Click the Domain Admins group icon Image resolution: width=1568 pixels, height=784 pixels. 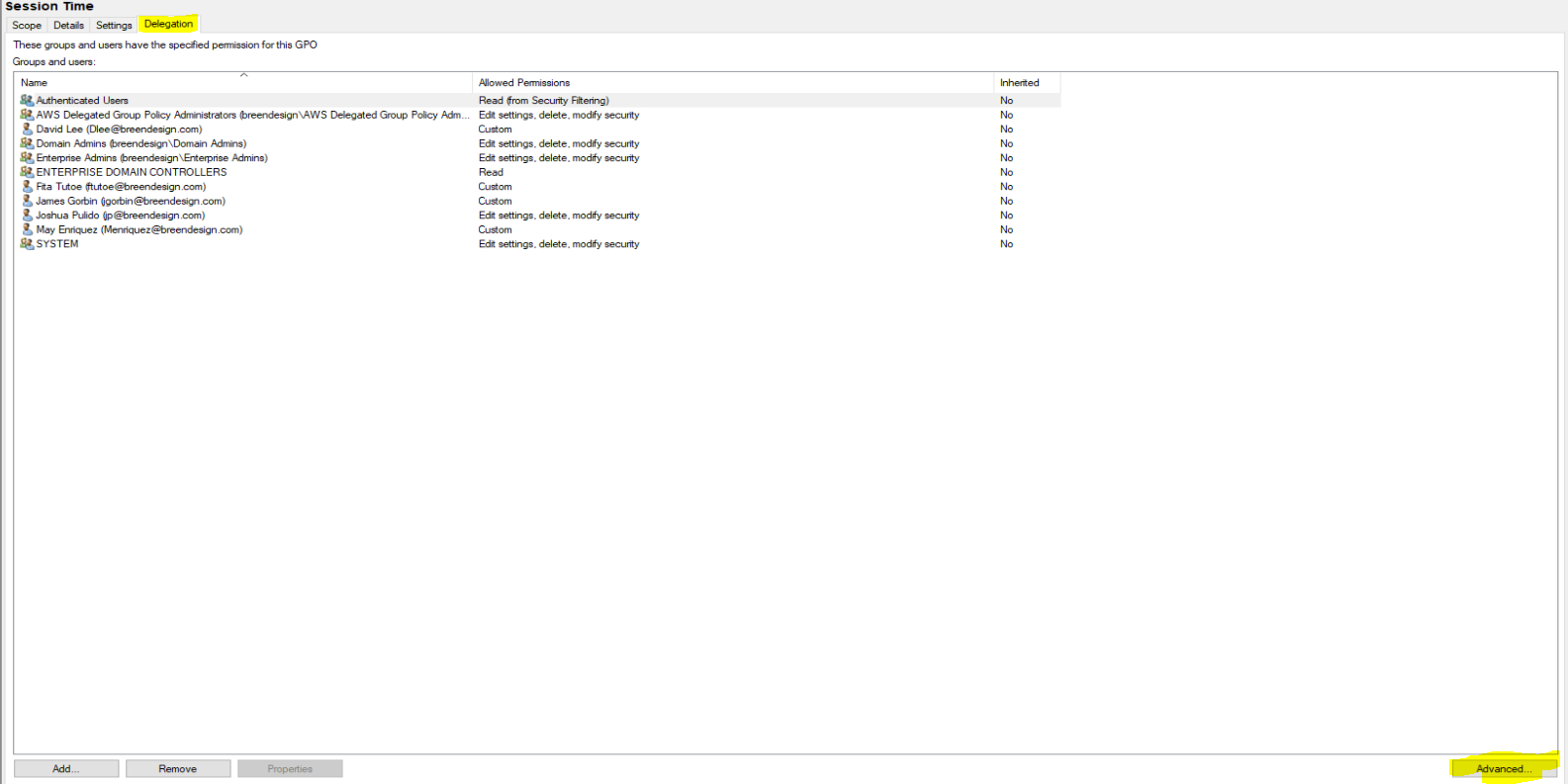pyautogui.click(x=27, y=143)
